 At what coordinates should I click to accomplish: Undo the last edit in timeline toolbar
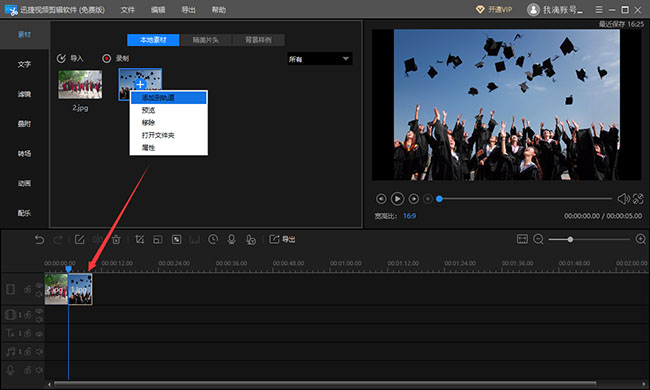(39, 240)
